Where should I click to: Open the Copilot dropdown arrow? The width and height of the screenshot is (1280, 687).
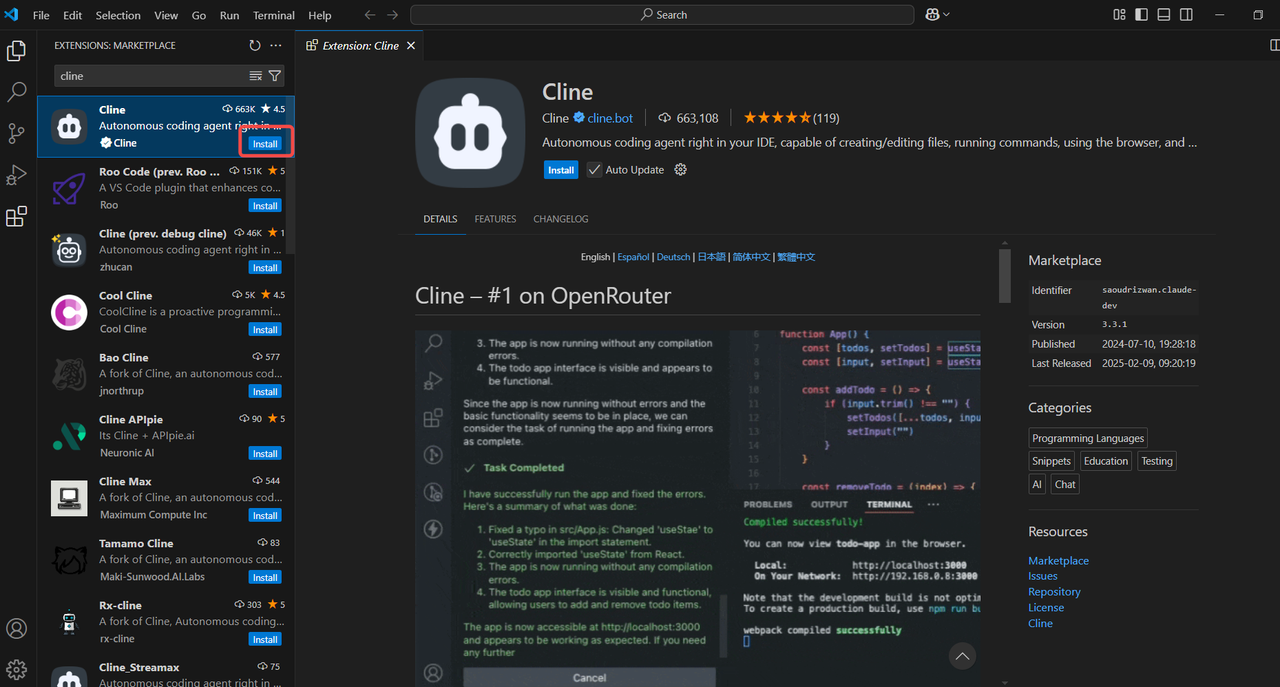946,15
